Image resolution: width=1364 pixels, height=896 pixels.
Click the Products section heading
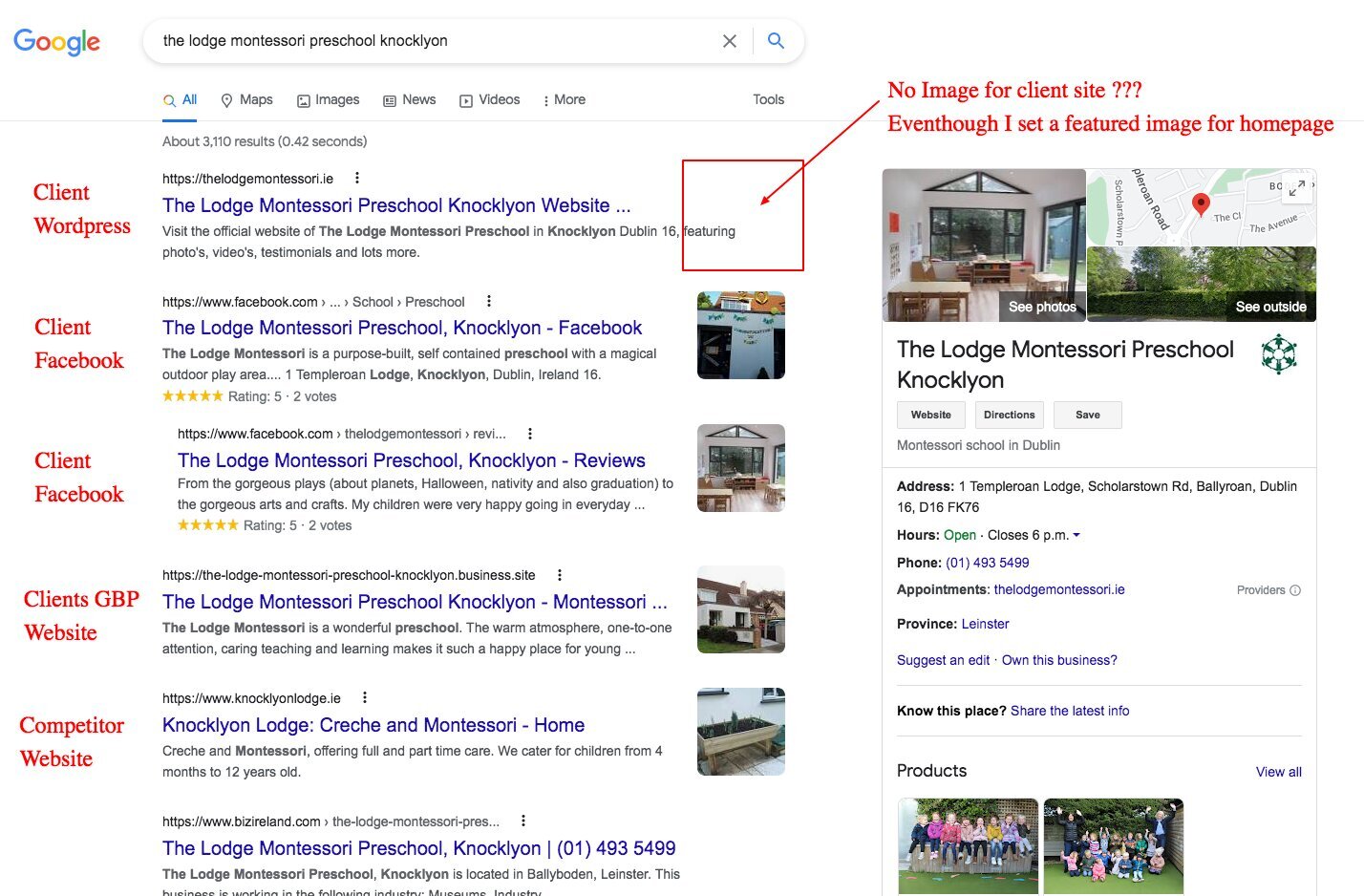pyautogui.click(x=931, y=771)
